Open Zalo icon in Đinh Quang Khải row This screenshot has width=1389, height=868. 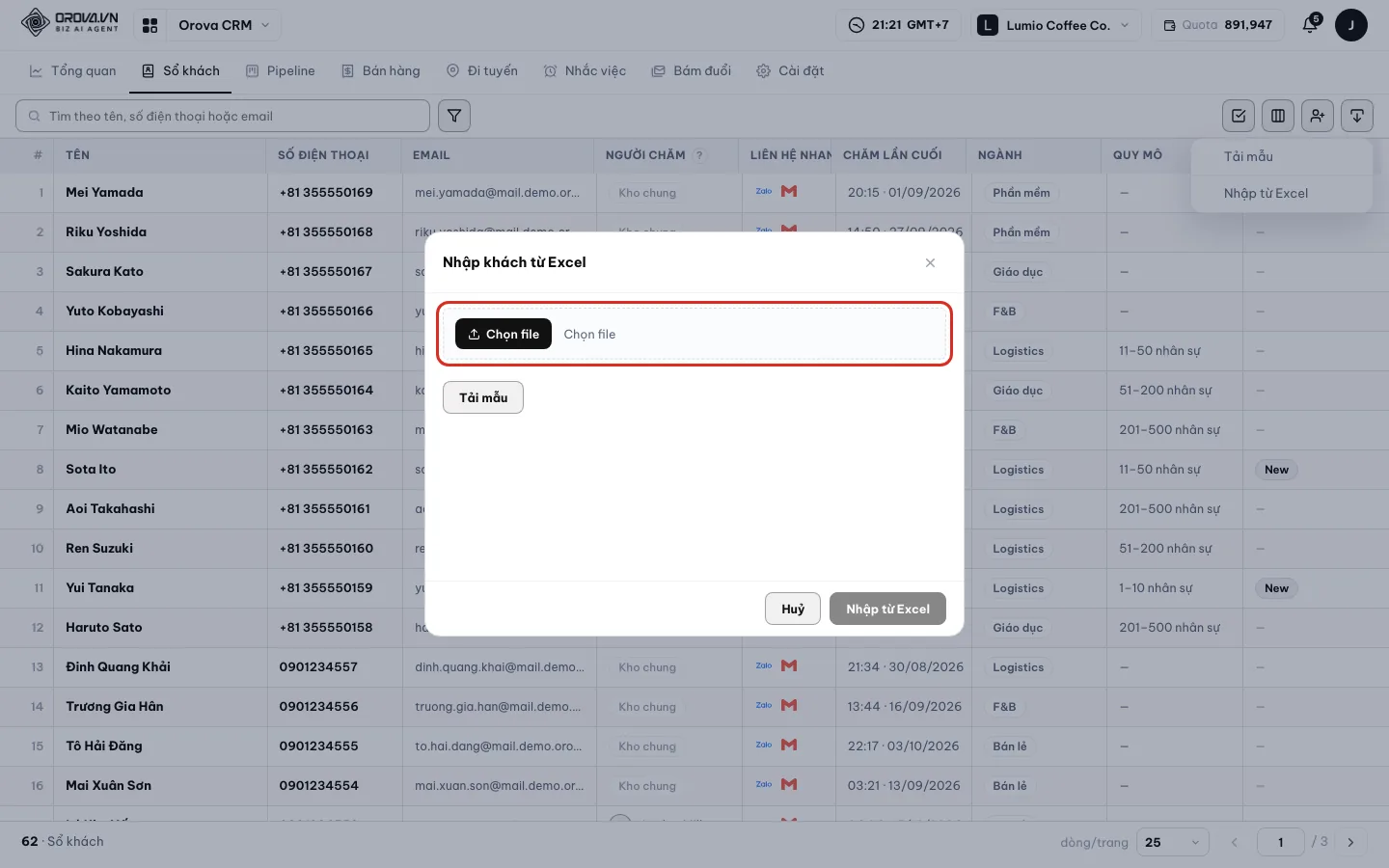[x=764, y=665]
